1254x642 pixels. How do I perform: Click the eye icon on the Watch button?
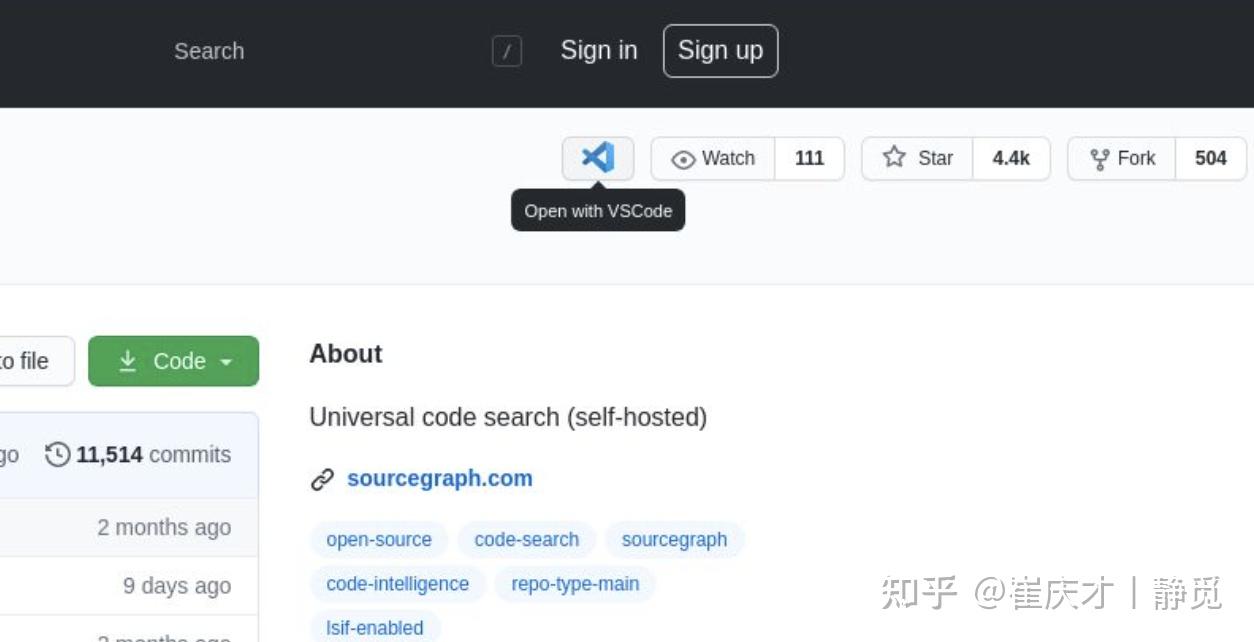pyautogui.click(x=682, y=158)
